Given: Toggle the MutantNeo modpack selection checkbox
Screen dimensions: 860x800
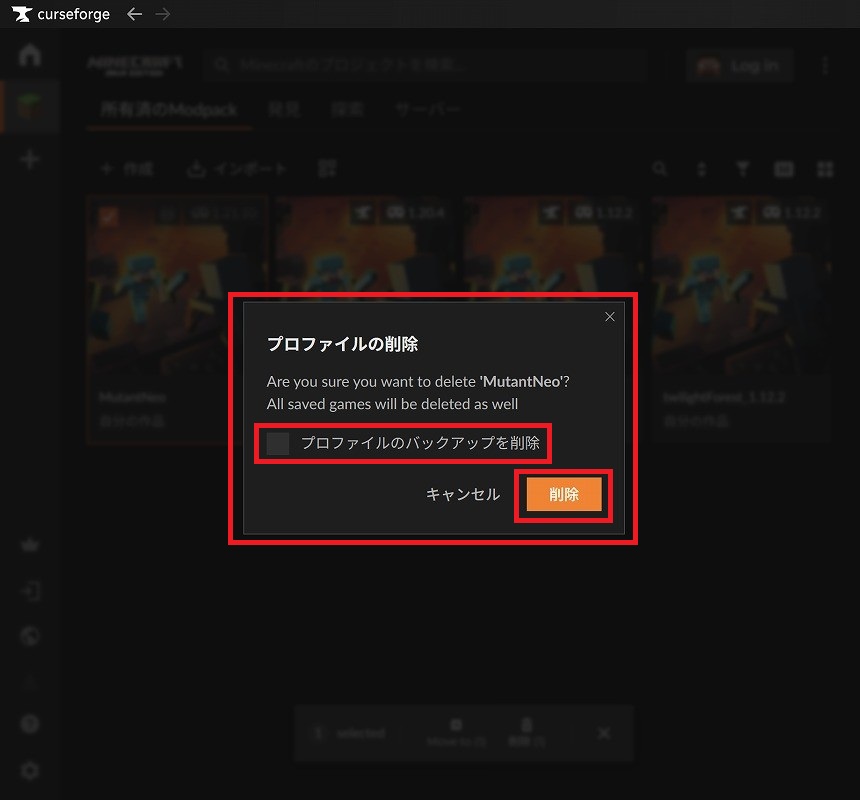Looking at the screenshot, I should (x=108, y=216).
